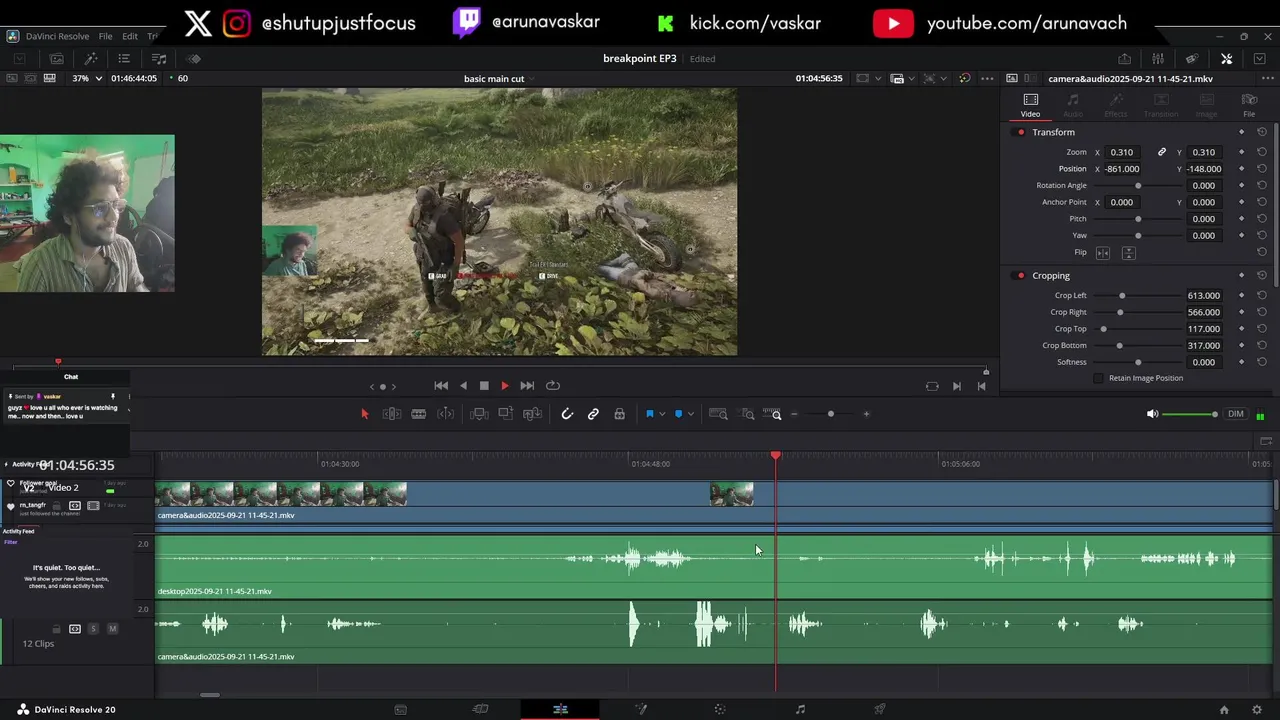Toggle clip linked selection chain
The height and width of the screenshot is (720, 1280).
(593, 414)
